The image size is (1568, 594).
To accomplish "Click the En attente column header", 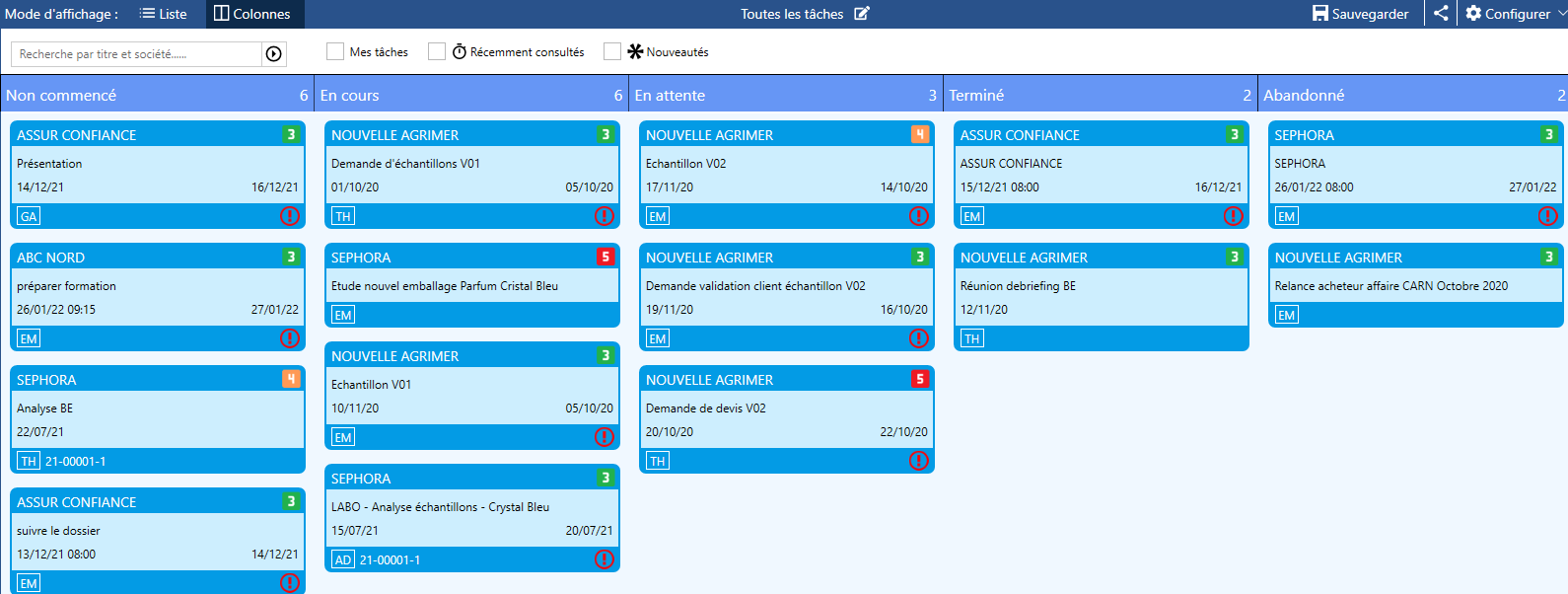I will pos(786,95).
